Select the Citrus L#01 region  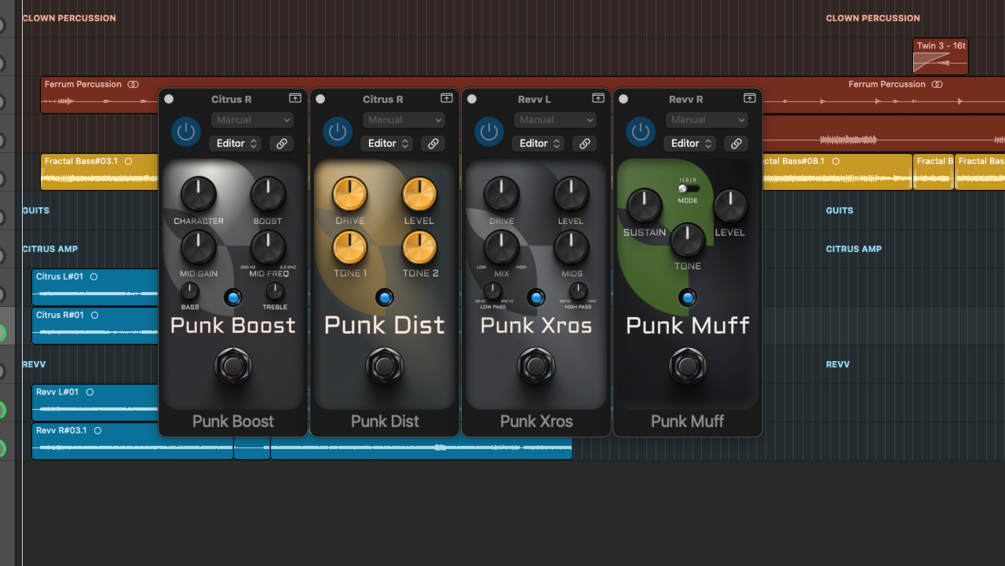pyautogui.click(x=95, y=287)
